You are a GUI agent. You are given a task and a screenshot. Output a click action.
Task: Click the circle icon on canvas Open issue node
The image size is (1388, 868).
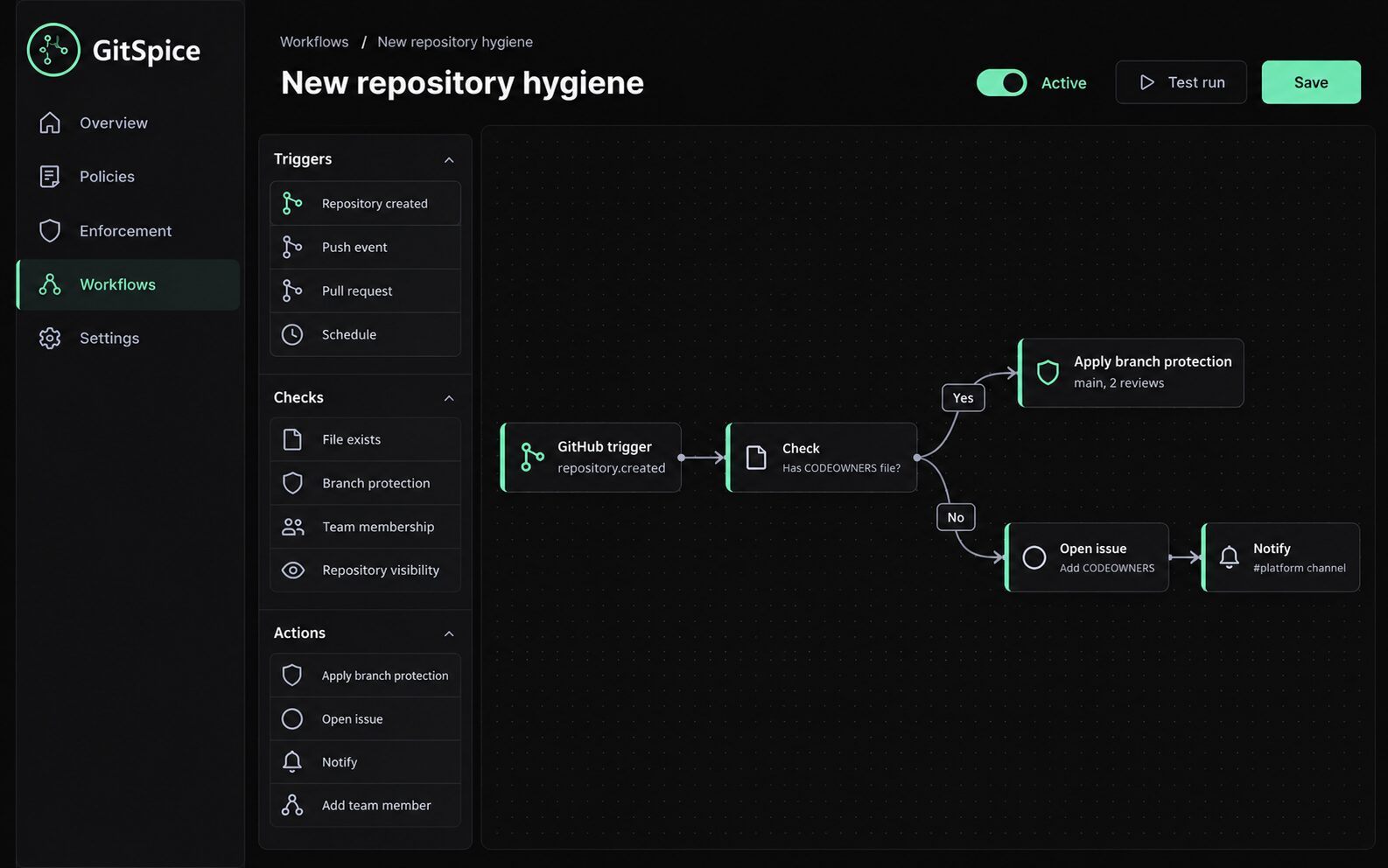pos(1034,557)
